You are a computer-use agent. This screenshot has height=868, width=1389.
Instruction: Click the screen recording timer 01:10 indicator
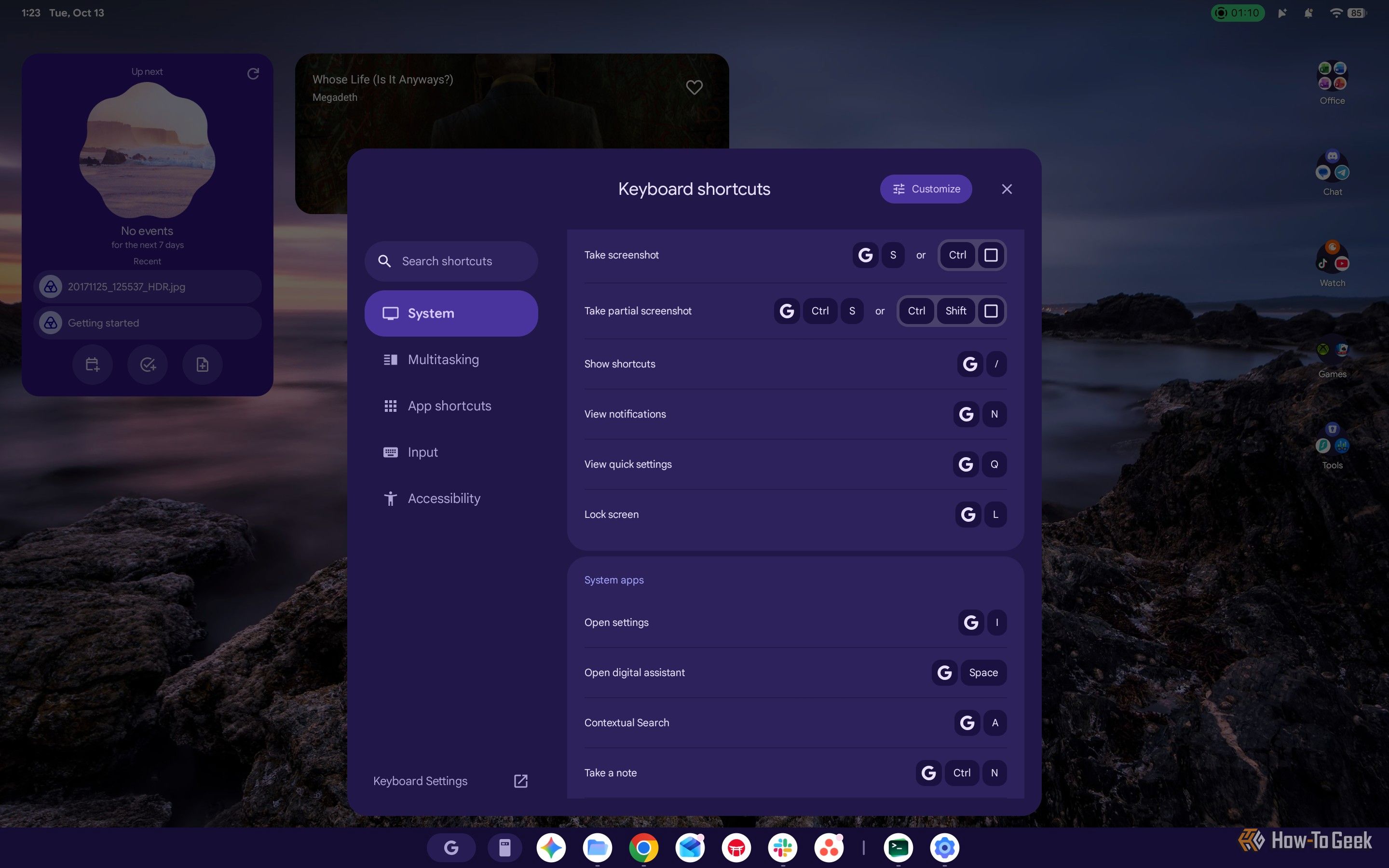tap(1238, 13)
